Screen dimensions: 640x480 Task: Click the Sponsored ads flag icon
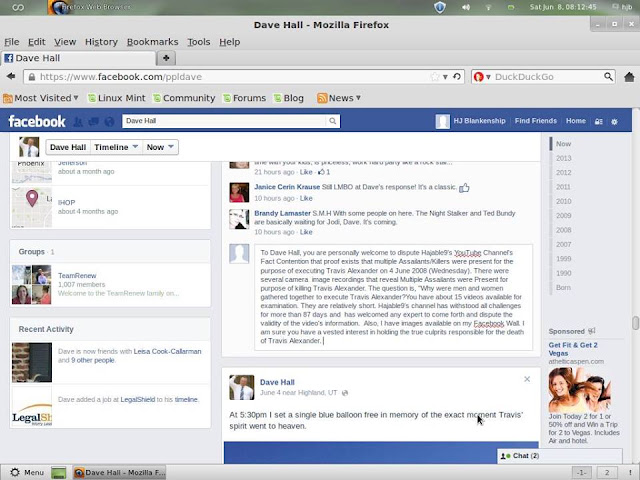coord(591,331)
